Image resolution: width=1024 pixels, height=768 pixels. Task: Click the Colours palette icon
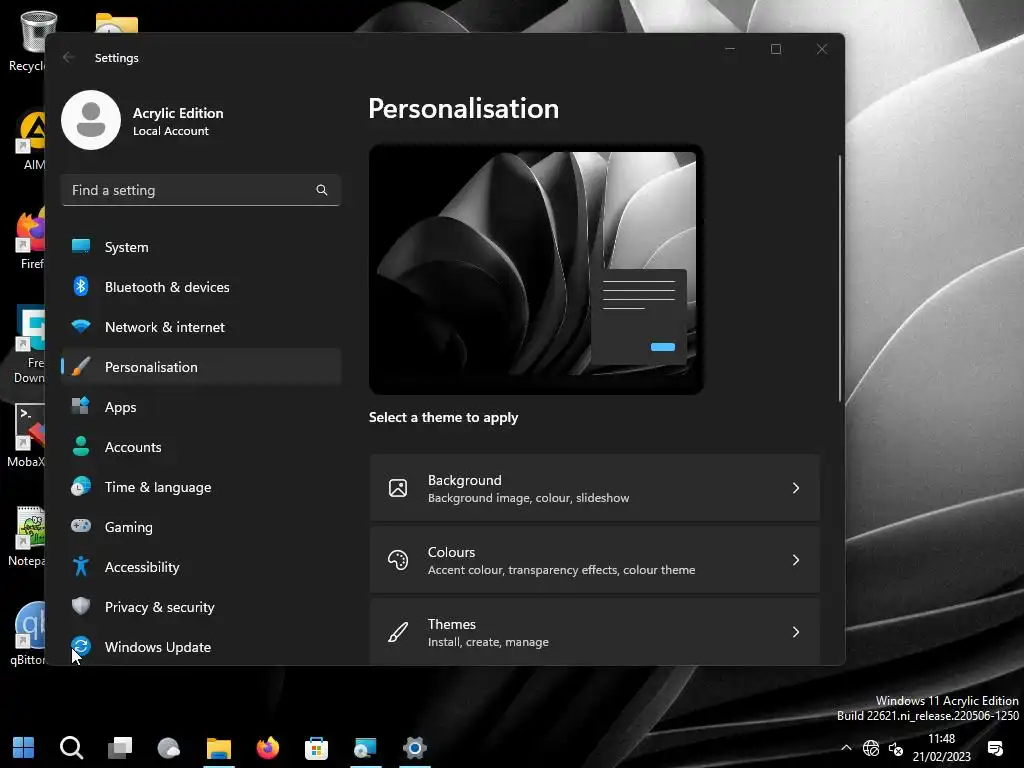pos(398,560)
